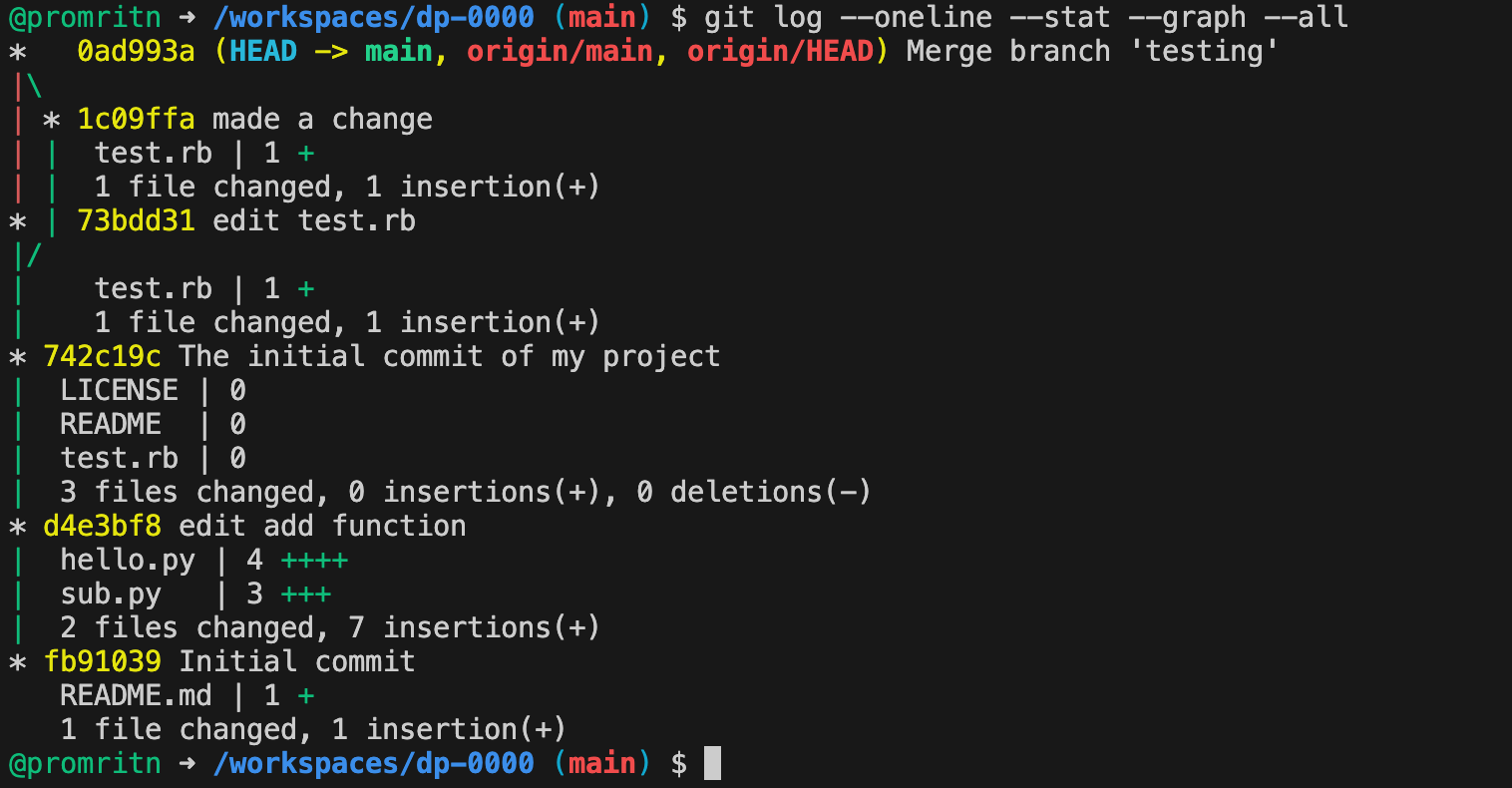Click the "edit add function" commit message
The image size is (1512, 788).
pos(322,526)
